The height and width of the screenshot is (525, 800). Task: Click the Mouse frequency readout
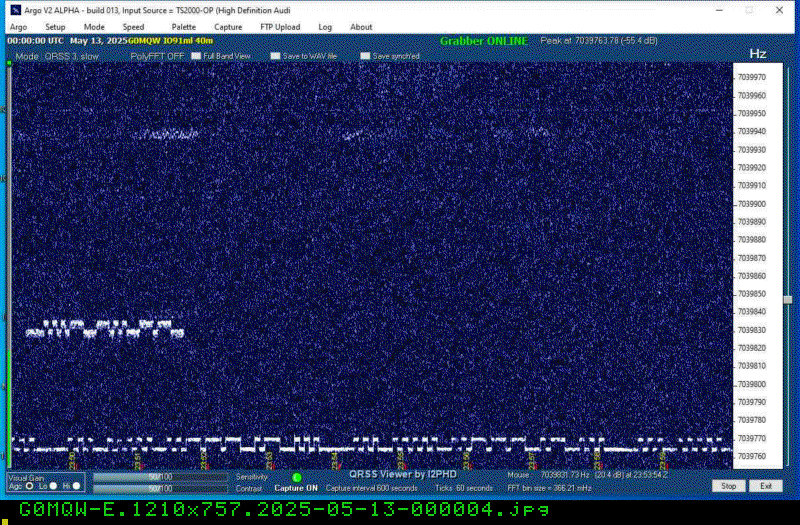[x=588, y=475]
